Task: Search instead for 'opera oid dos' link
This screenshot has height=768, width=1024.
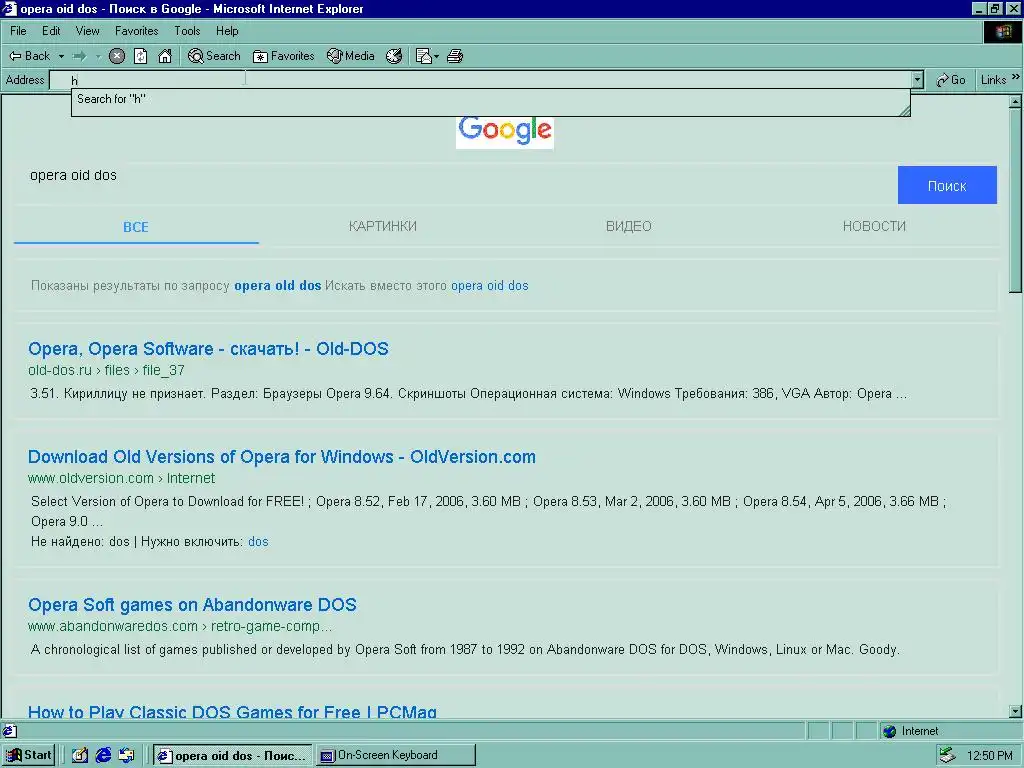Action: (x=490, y=286)
